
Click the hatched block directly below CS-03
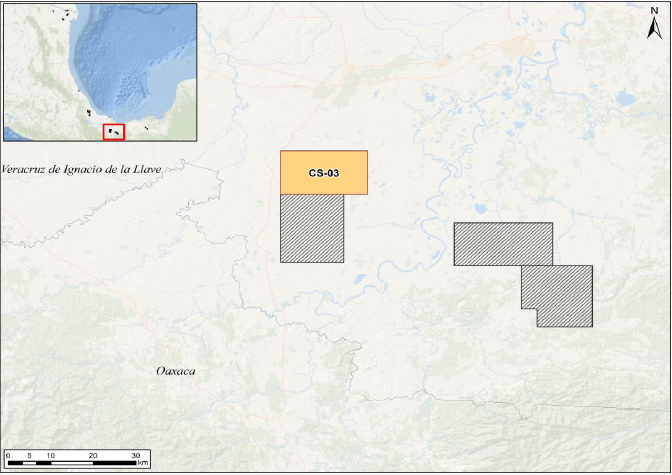312,228
